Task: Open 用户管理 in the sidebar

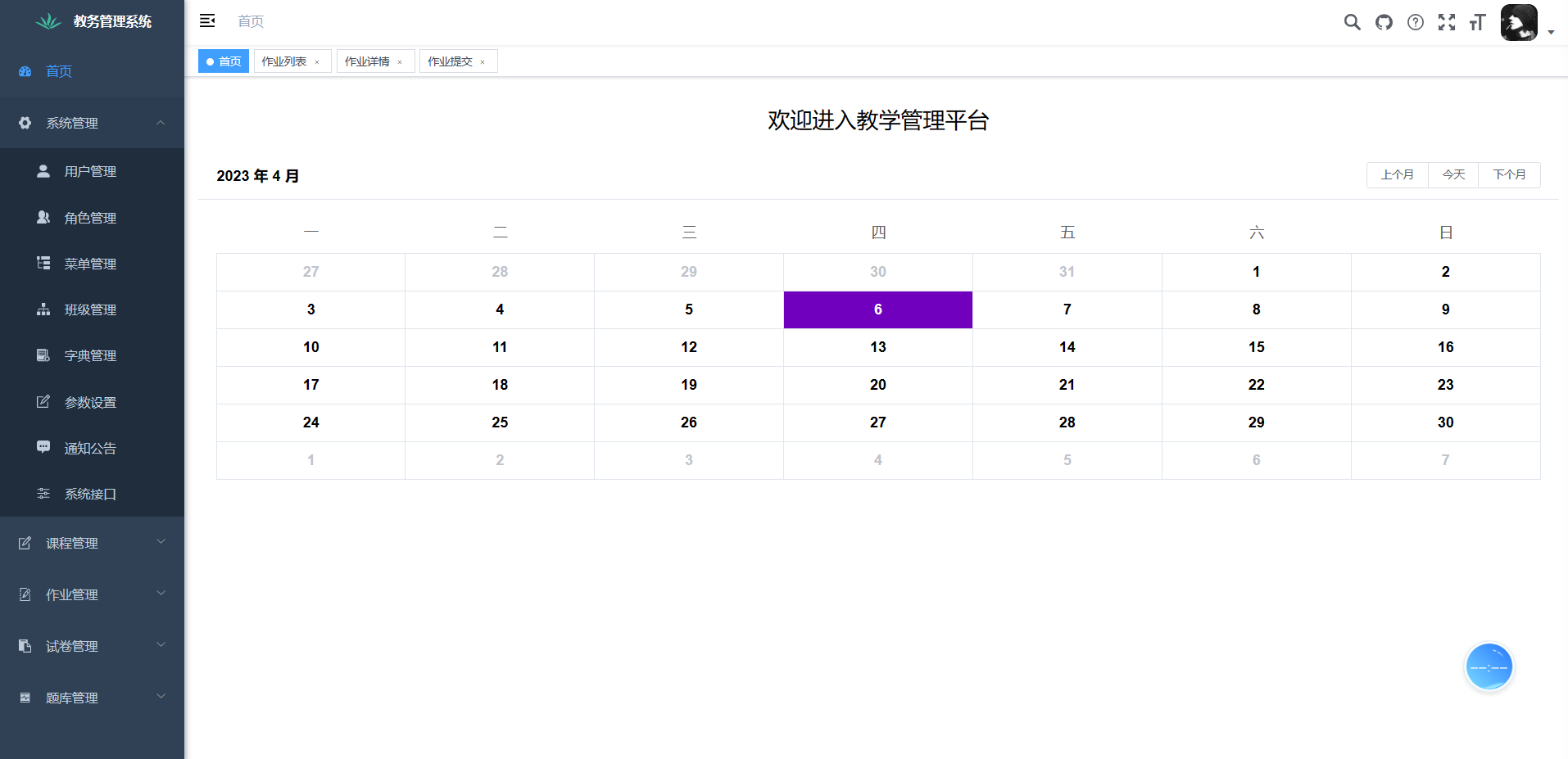Action: pyautogui.click(x=90, y=171)
